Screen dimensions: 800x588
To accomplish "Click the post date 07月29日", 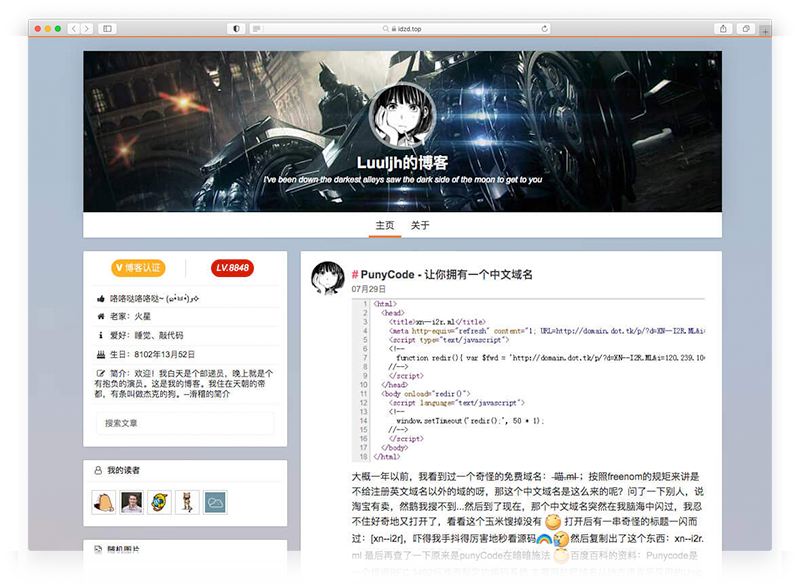I will tap(368, 289).
